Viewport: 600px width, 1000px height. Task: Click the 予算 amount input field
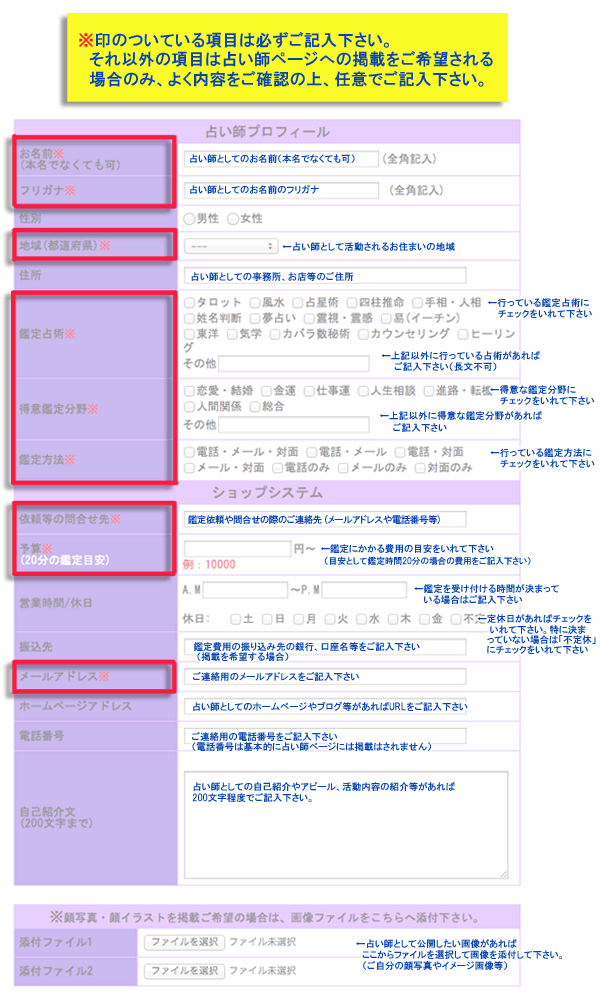(x=236, y=548)
